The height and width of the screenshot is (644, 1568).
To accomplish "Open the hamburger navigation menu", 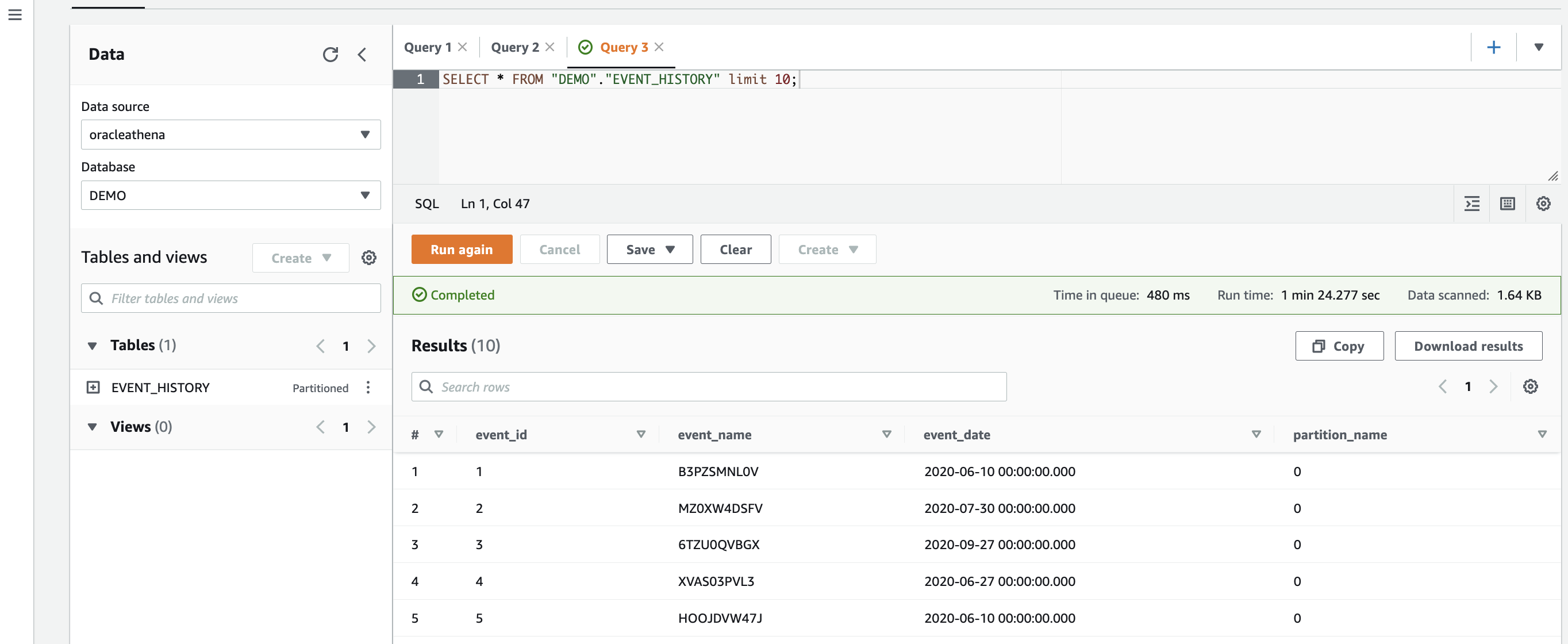I will 15,14.
